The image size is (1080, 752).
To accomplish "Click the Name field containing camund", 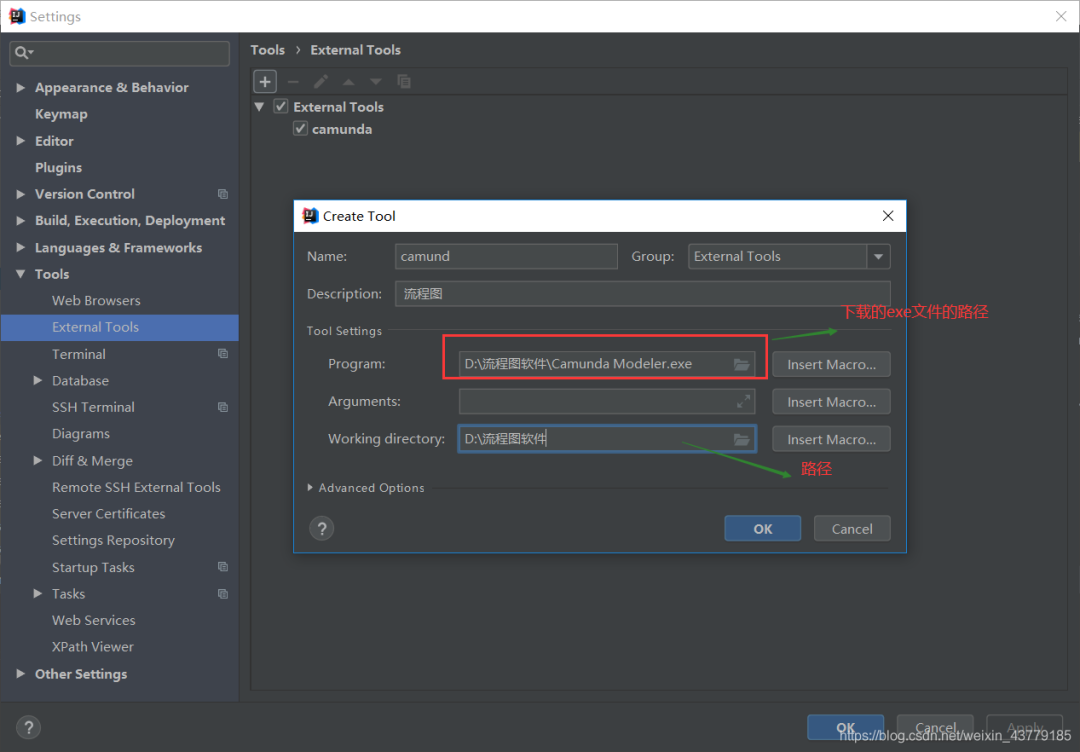I will point(506,257).
